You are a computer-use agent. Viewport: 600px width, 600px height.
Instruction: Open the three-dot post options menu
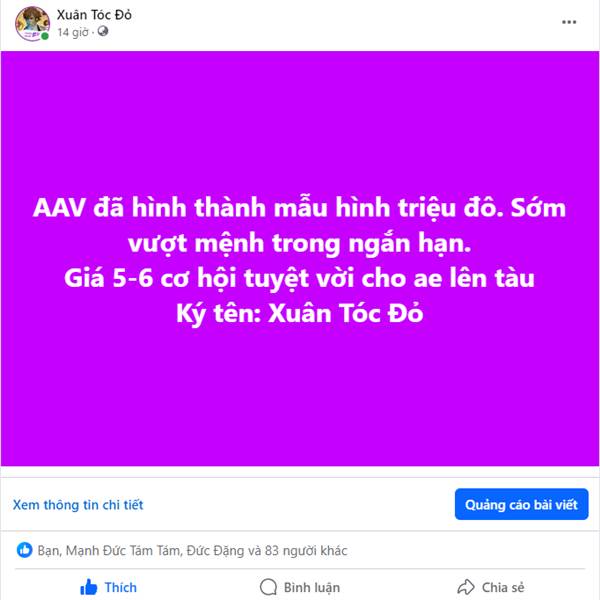tap(569, 22)
